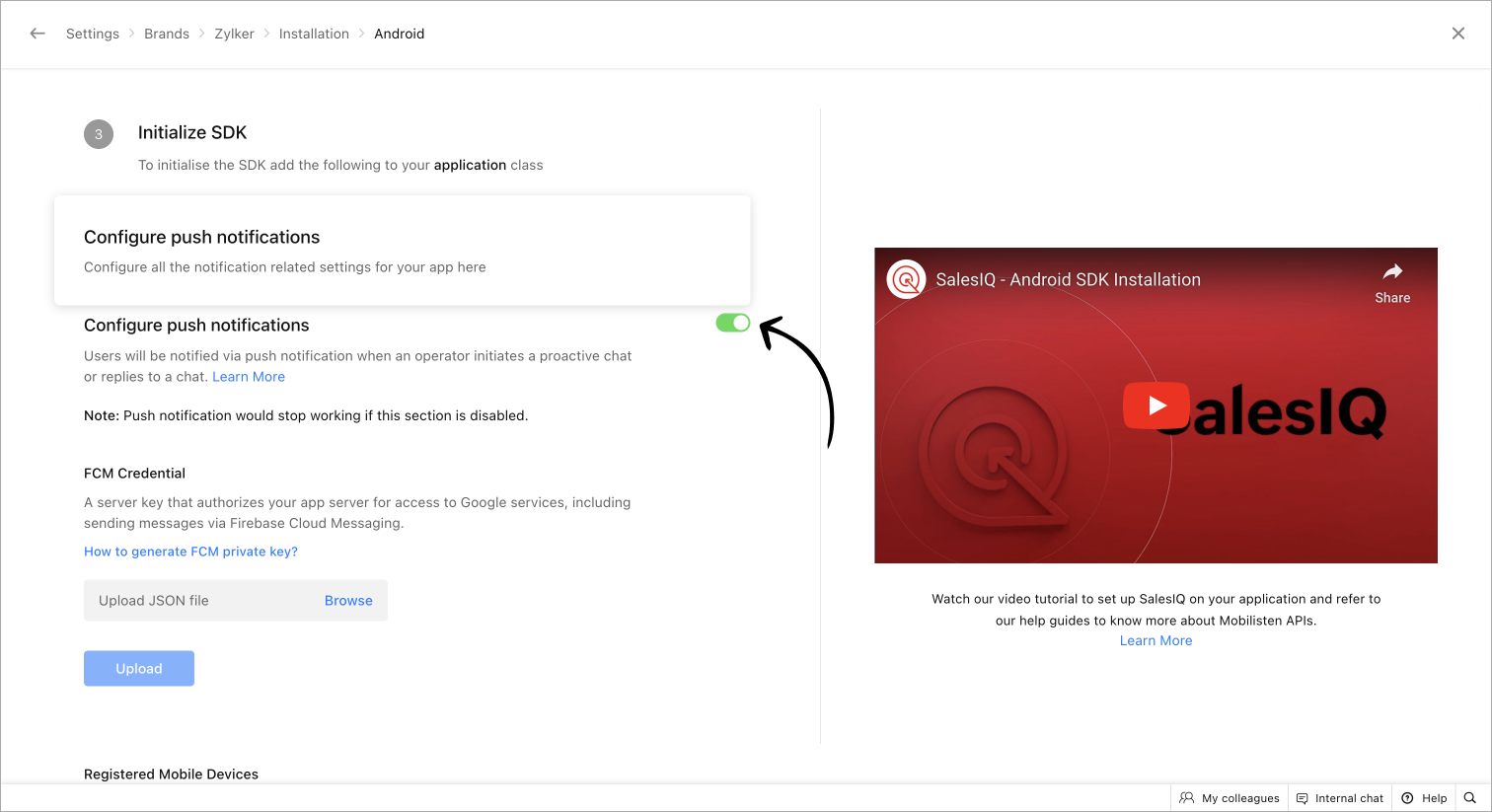Image resolution: width=1492 pixels, height=812 pixels.
Task: Select Android breadcrumb
Action: [x=400, y=34]
